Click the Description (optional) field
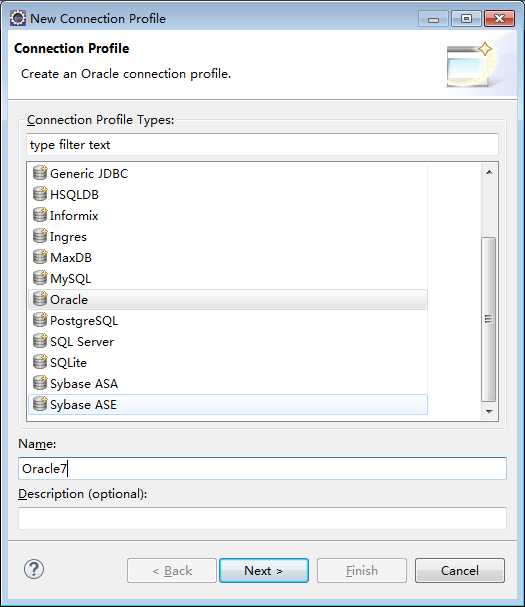Screen dimensions: 525x607 point(262,518)
